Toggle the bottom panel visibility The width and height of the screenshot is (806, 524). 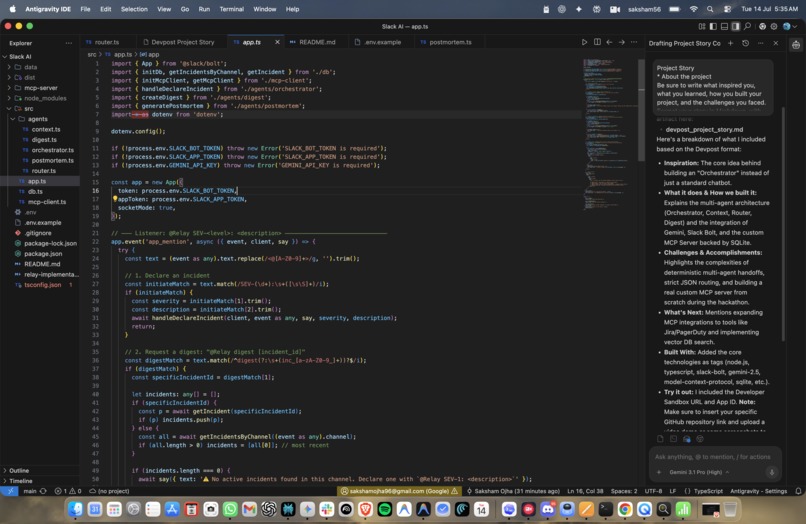(x=725, y=26)
